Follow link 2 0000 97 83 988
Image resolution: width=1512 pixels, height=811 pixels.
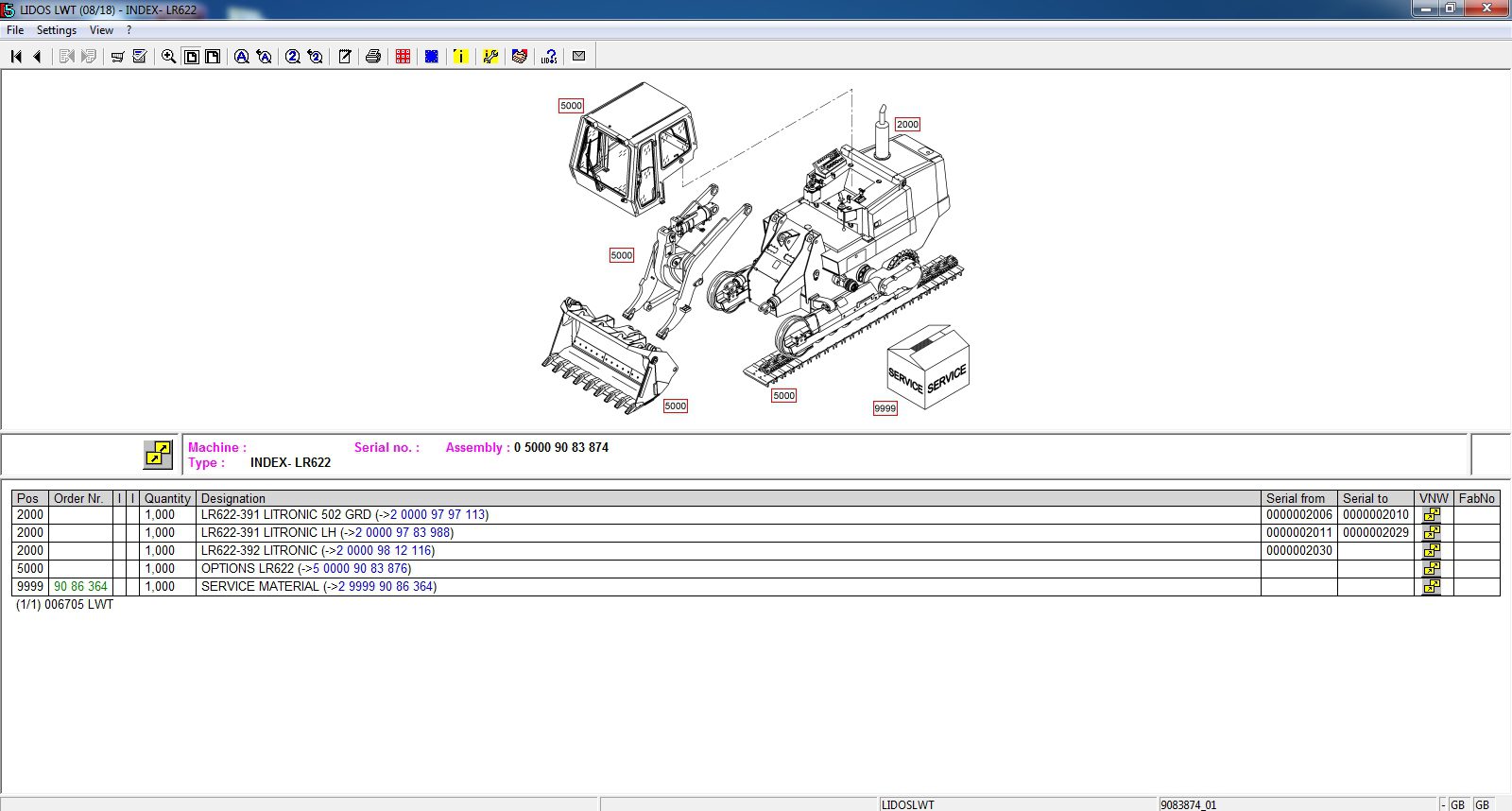point(403,533)
